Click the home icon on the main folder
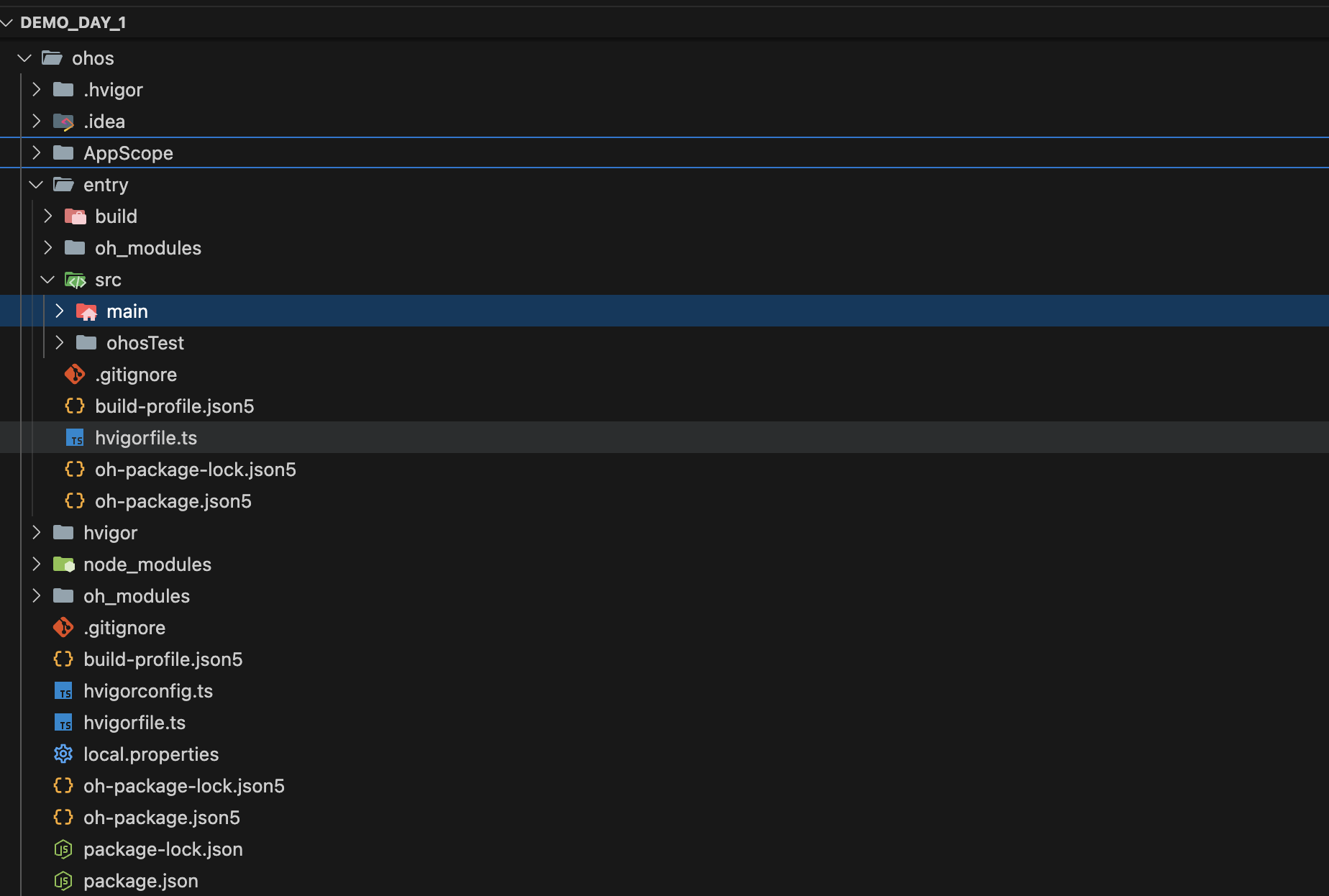The width and height of the screenshot is (1329, 896). pos(86,311)
